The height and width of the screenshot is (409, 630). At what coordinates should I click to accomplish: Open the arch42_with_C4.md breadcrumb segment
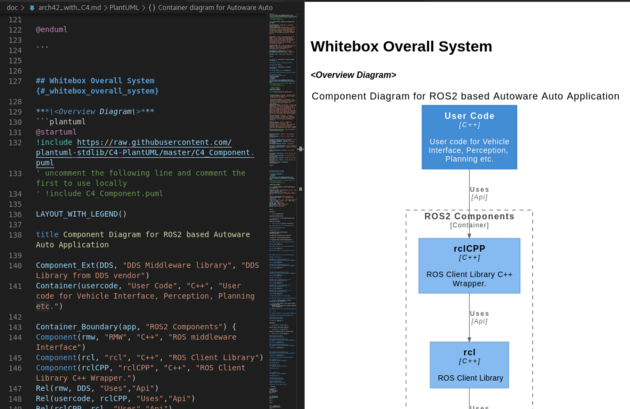70,8
